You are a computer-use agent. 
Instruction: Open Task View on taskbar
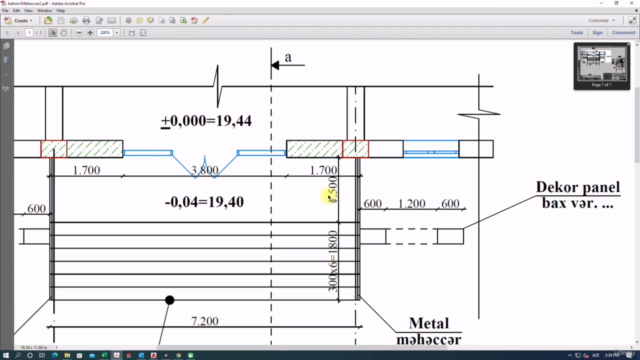(x=42, y=356)
